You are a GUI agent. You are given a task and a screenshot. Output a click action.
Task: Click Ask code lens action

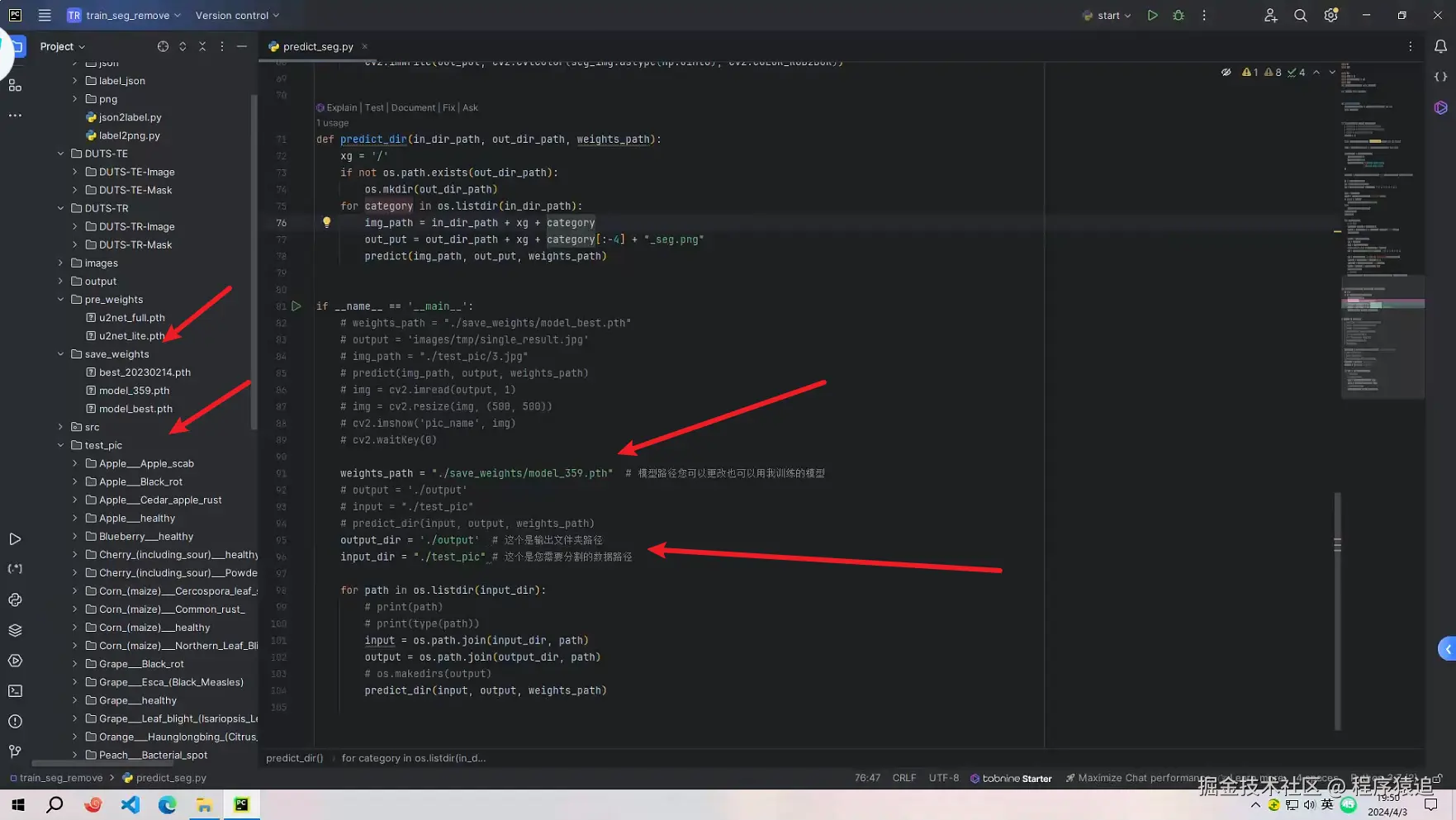[470, 107]
